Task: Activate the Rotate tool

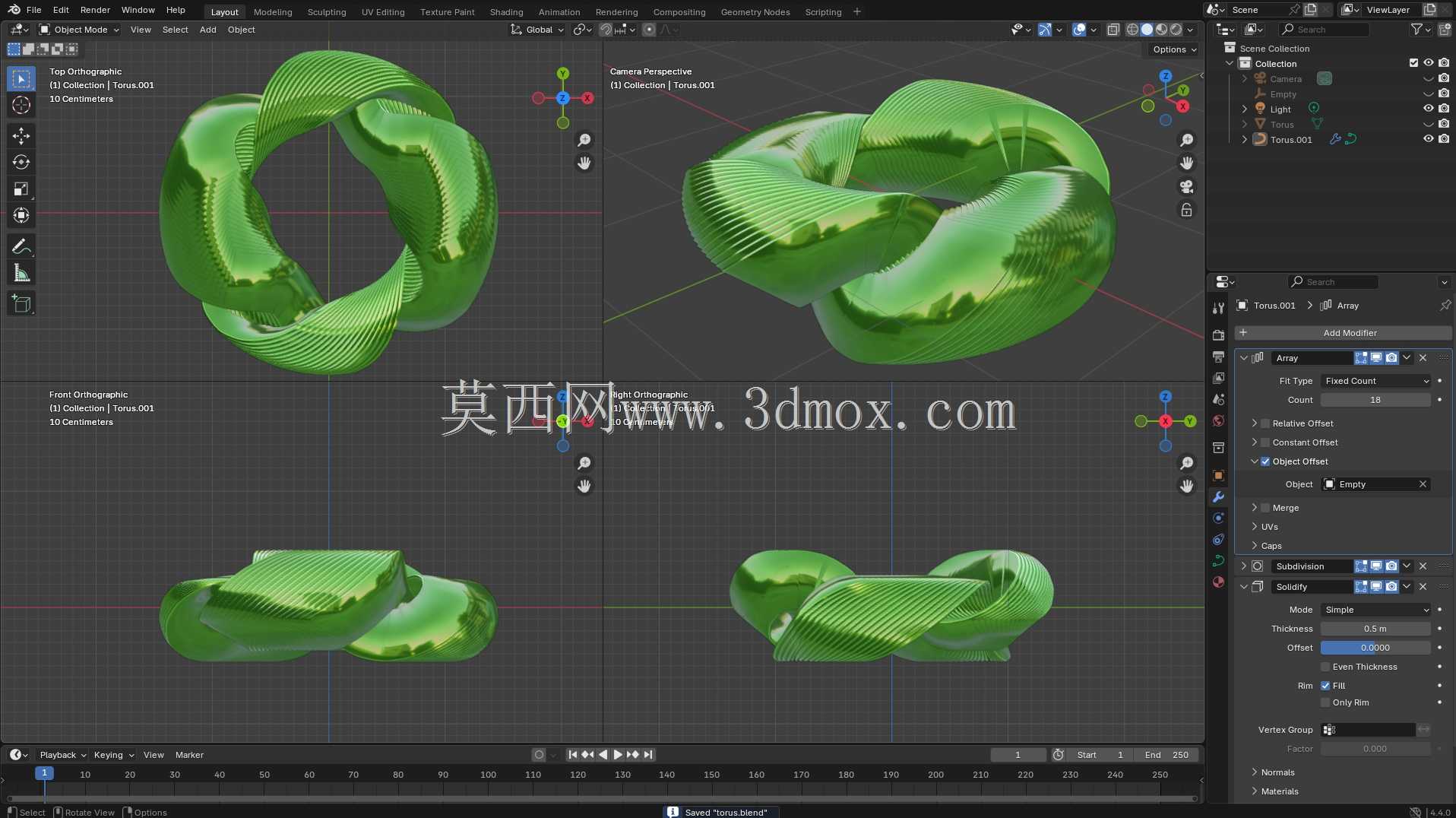Action: coord(21,162)
